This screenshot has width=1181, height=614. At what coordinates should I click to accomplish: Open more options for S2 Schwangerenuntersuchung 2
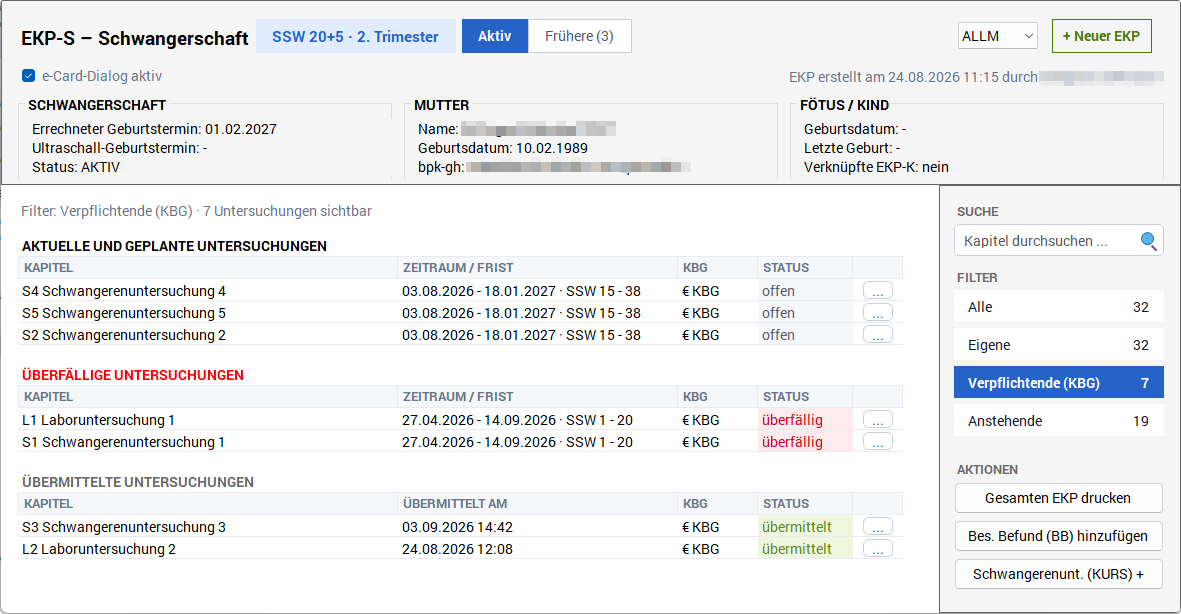877,334
